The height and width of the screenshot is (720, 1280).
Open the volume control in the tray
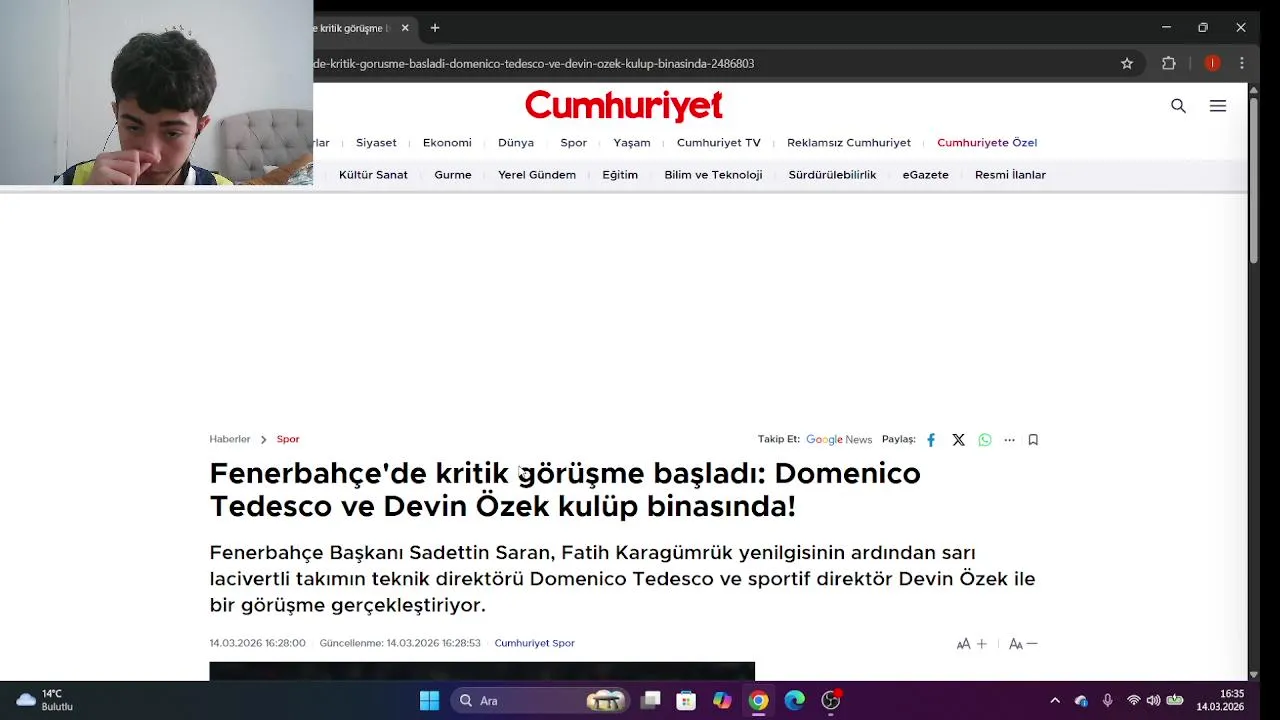(1153, 701)
